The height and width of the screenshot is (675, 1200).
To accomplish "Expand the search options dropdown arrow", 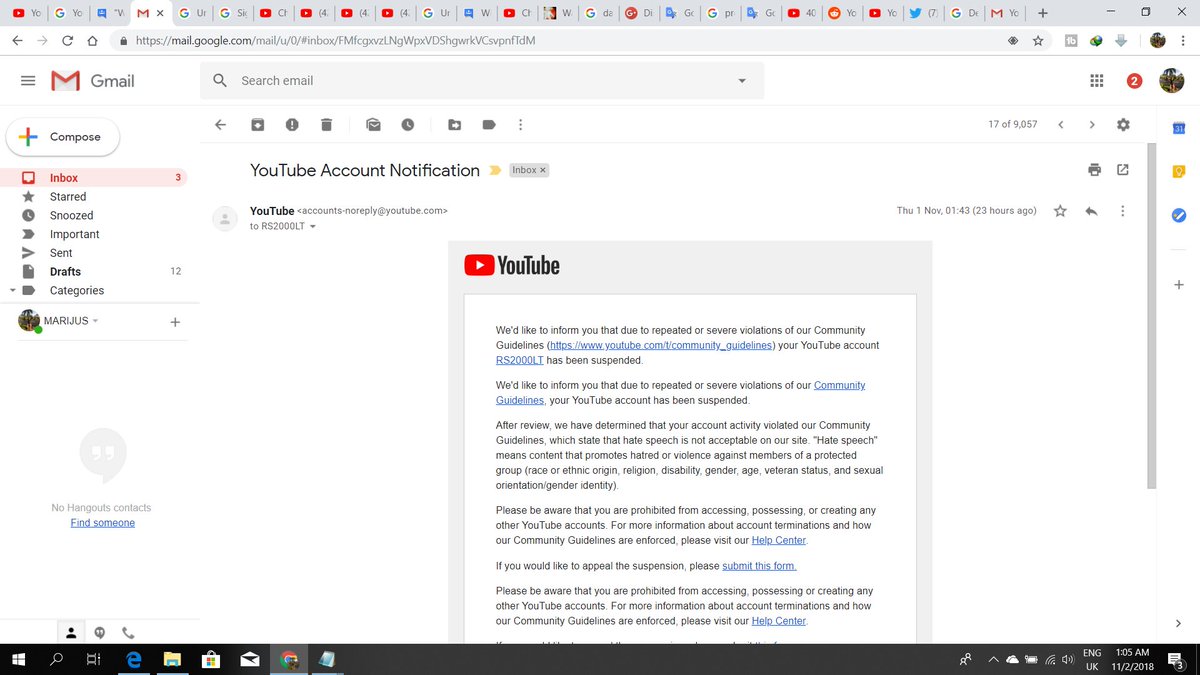I will pyautogui.click(x=742, y=81).
